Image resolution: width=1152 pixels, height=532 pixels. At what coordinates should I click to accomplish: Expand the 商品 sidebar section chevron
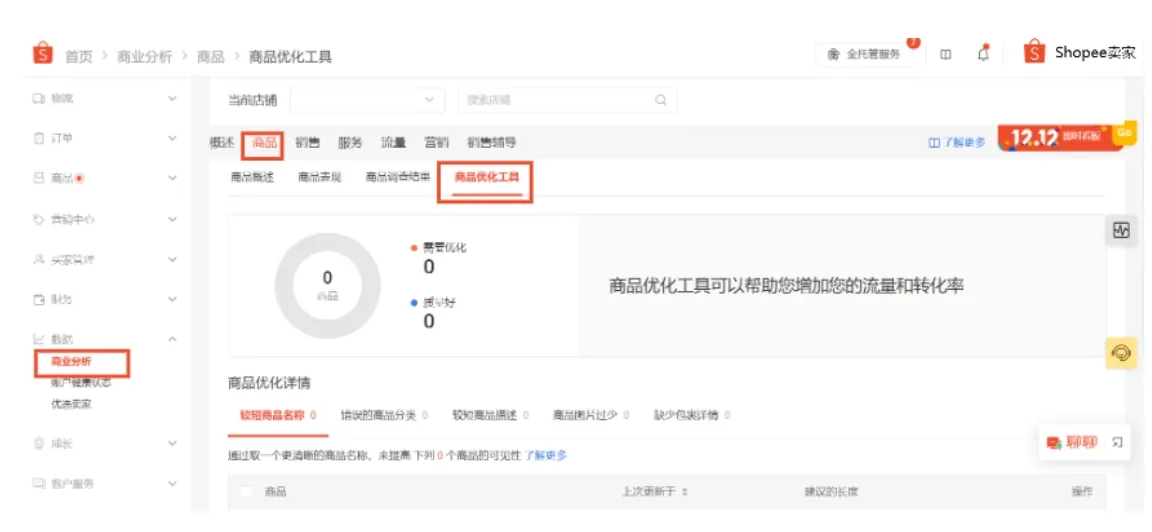click(173, 178)
